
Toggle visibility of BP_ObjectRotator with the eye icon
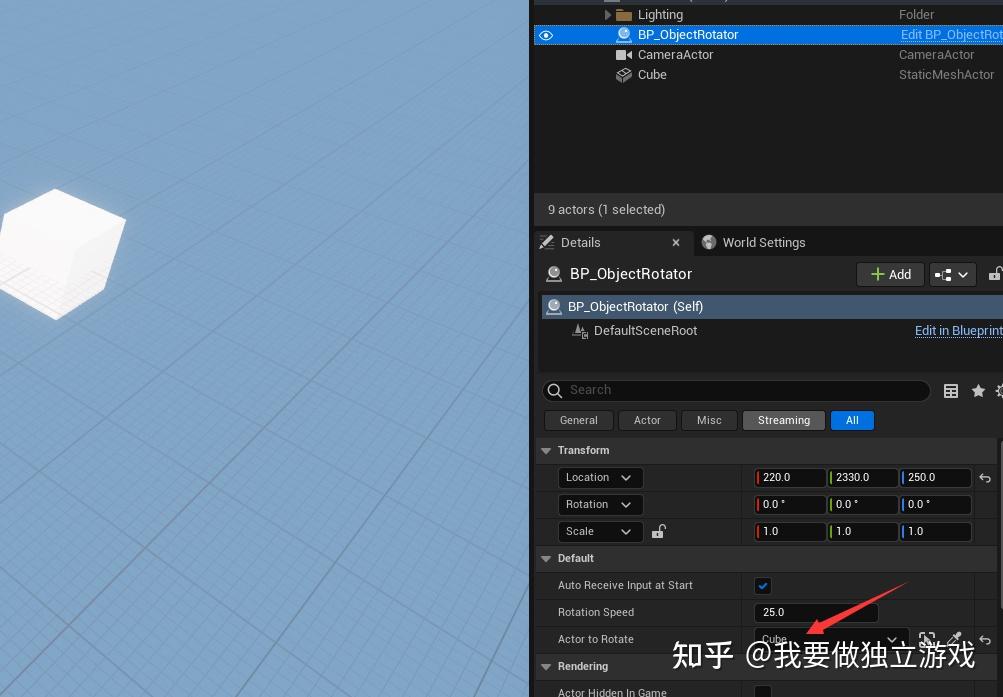(x=545, y=34)
